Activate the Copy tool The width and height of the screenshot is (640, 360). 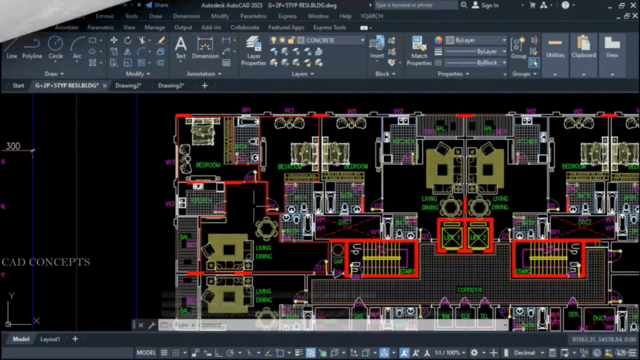tap(114, 51)
